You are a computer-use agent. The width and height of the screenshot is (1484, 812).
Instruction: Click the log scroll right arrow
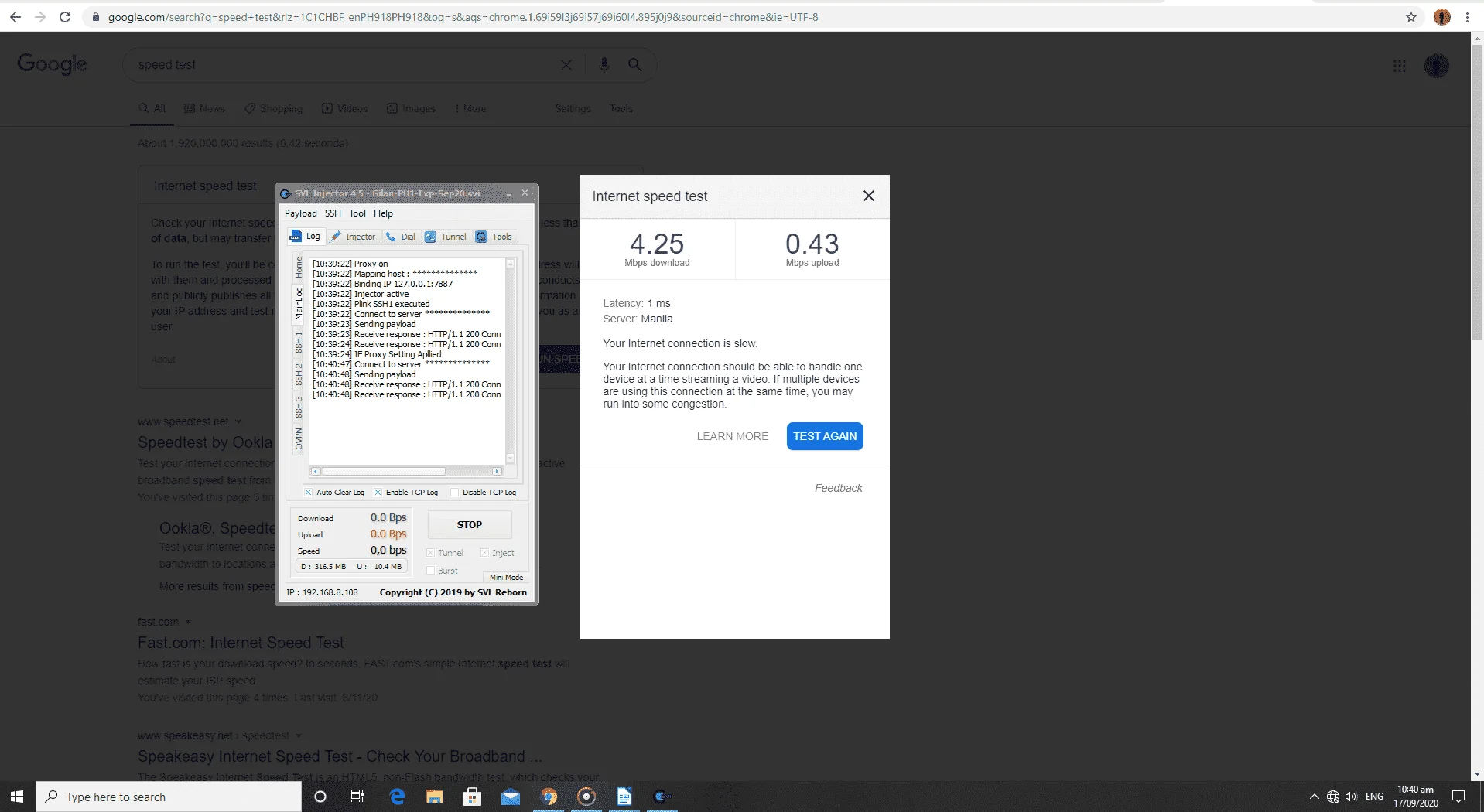pyautogui.click(x=498, y=471)
